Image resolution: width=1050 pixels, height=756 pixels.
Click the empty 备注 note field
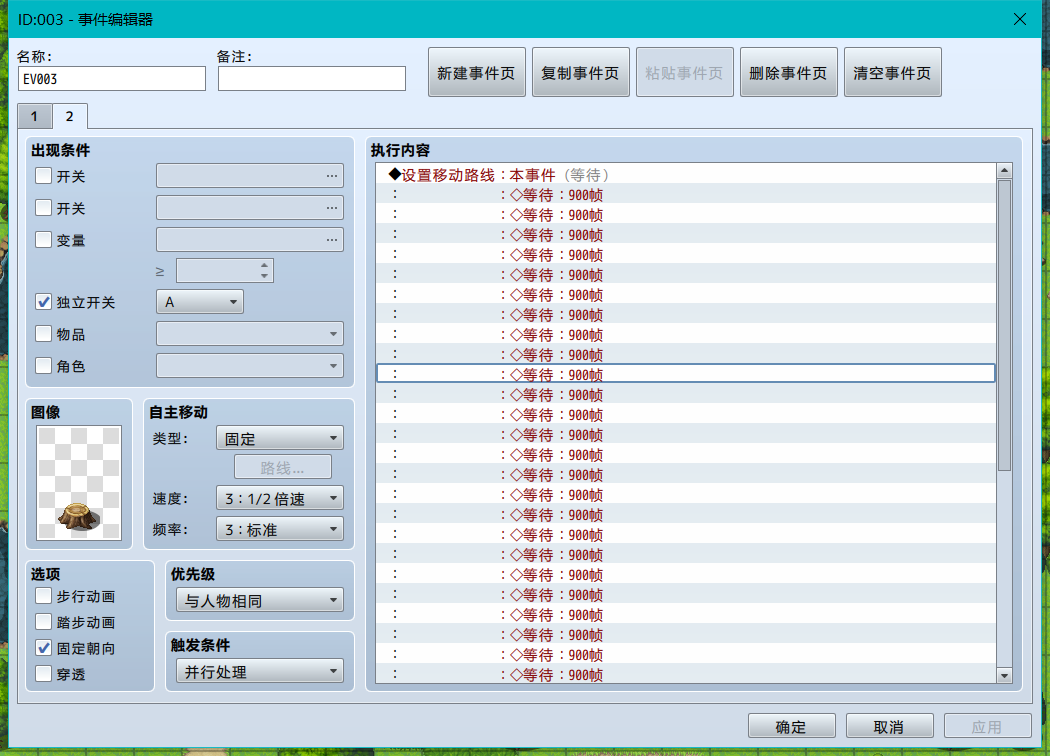coord(312,78)
